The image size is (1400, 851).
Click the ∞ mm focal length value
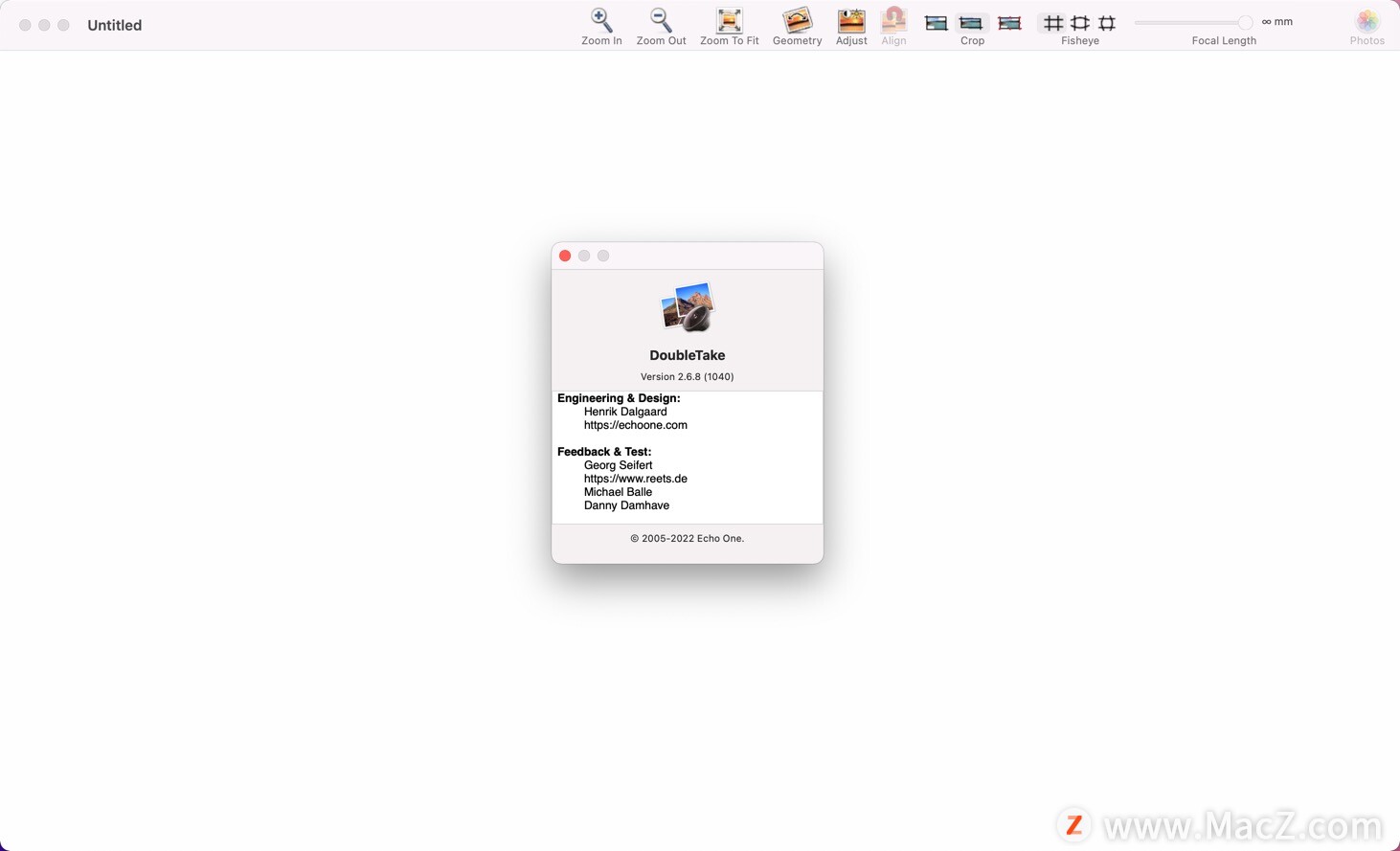pos(1277,21)
